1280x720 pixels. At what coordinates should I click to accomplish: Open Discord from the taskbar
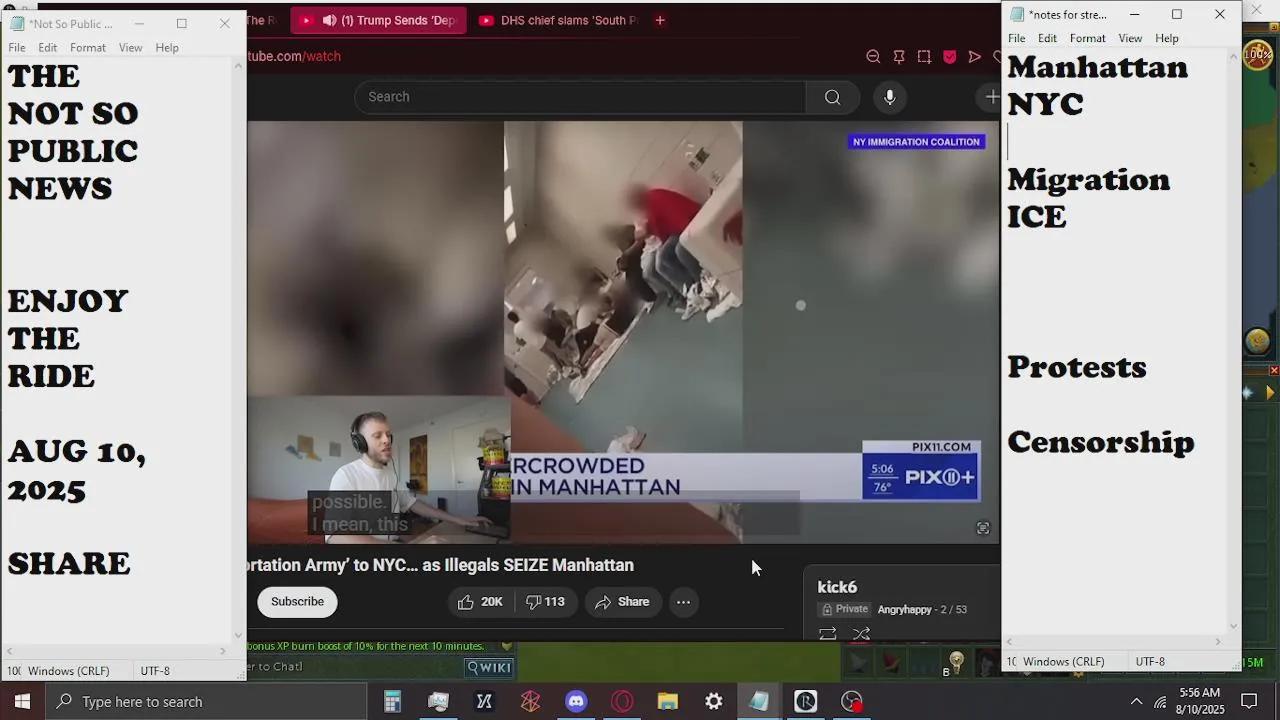click(x=576, y=702)
